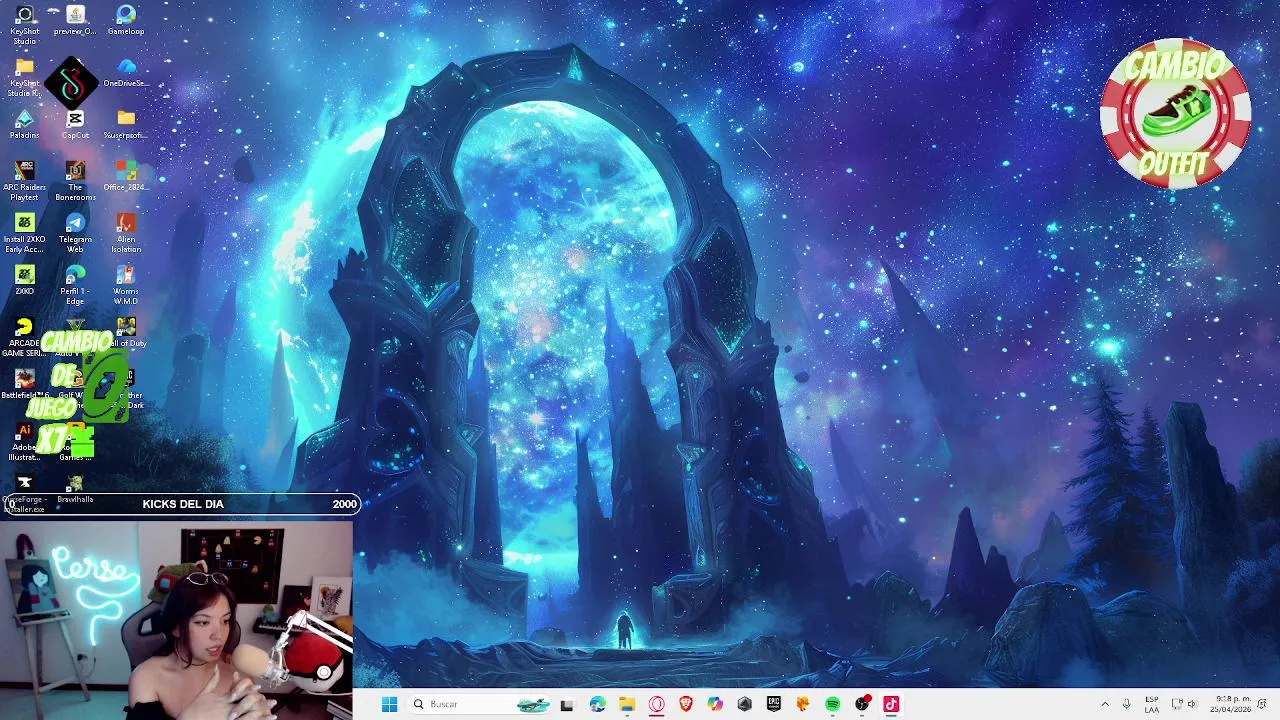Click the Kicks del Dia goal bar
1280x720 pixels.
[182, 504]
